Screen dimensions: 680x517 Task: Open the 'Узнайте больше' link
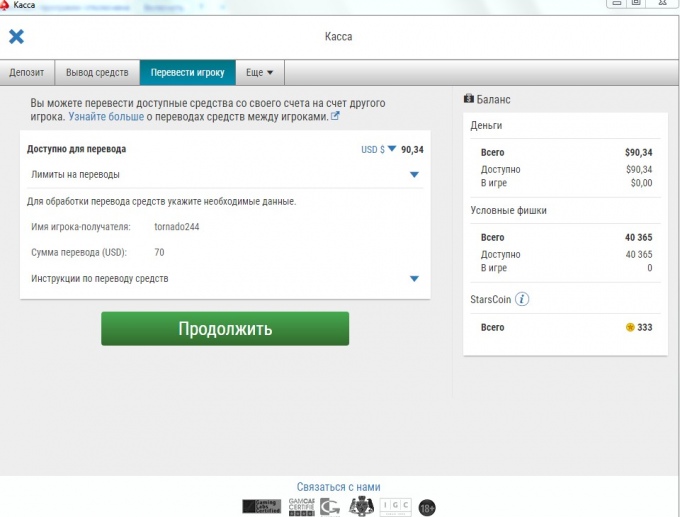coord(106,117)
